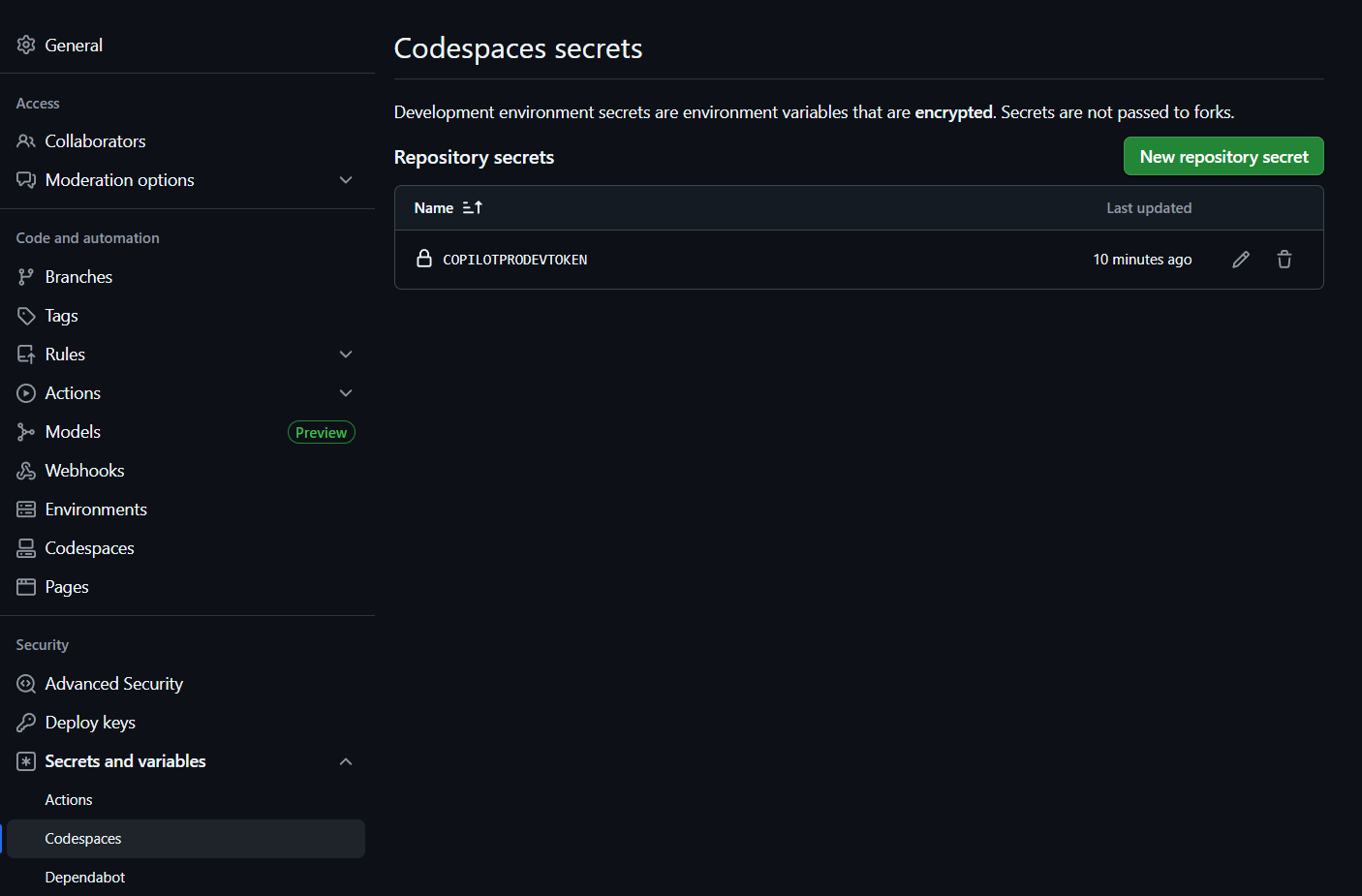
Task: Click the Advanced Security shield icon
Action: tap(25, 683)
